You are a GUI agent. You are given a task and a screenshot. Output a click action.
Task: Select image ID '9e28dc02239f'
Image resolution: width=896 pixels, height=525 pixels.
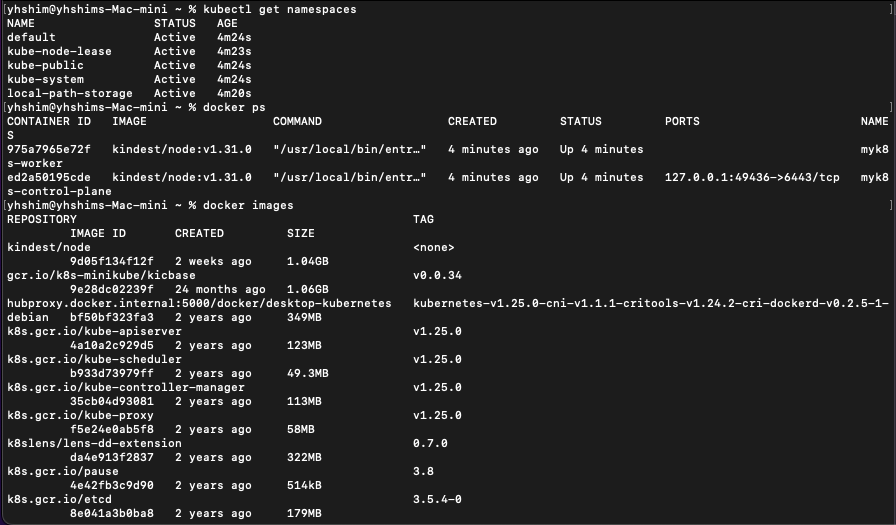(x=112, y=289)
